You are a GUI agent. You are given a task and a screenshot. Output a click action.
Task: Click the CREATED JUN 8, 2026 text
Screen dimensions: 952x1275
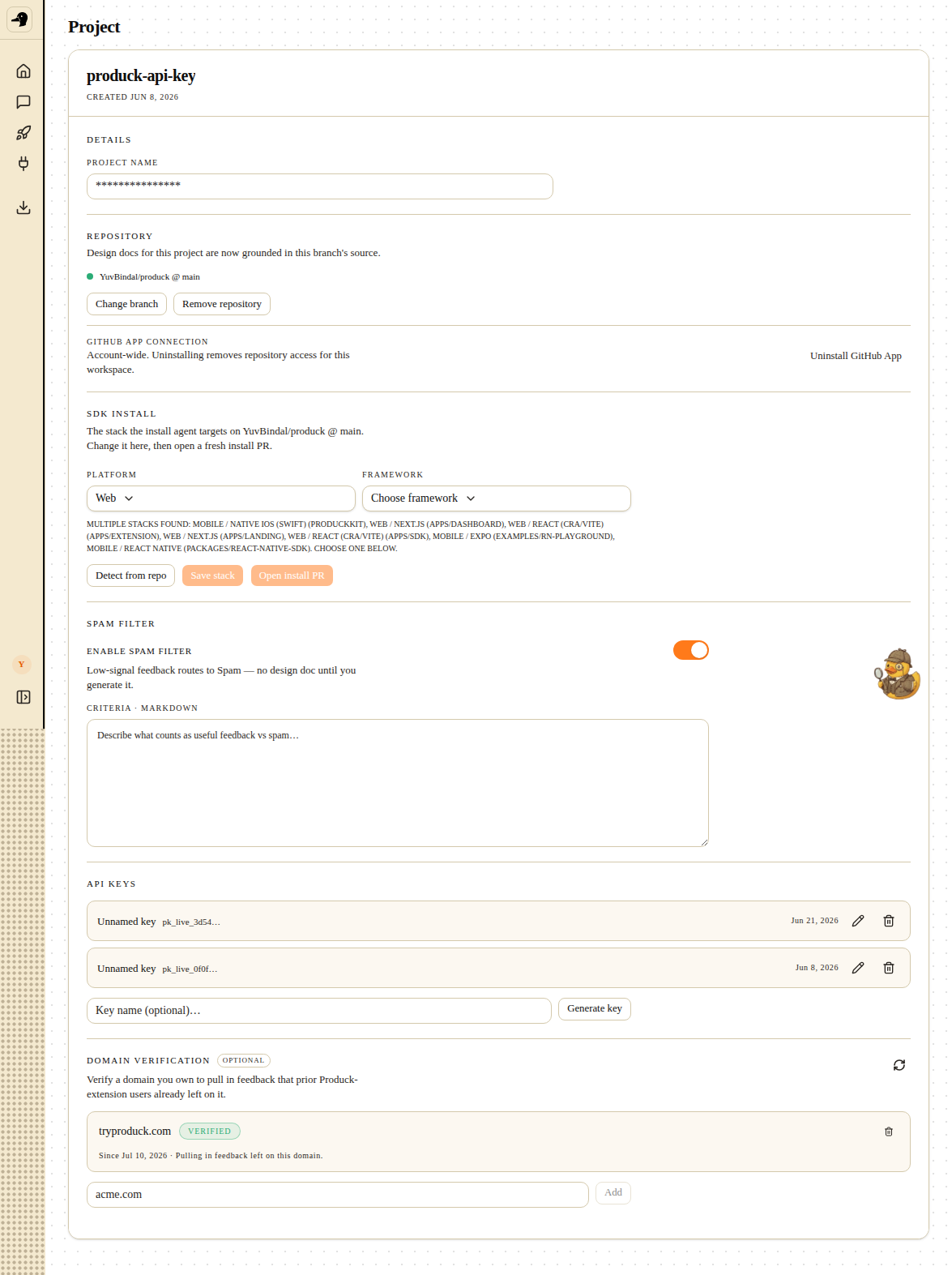click(x=133, y=97)
